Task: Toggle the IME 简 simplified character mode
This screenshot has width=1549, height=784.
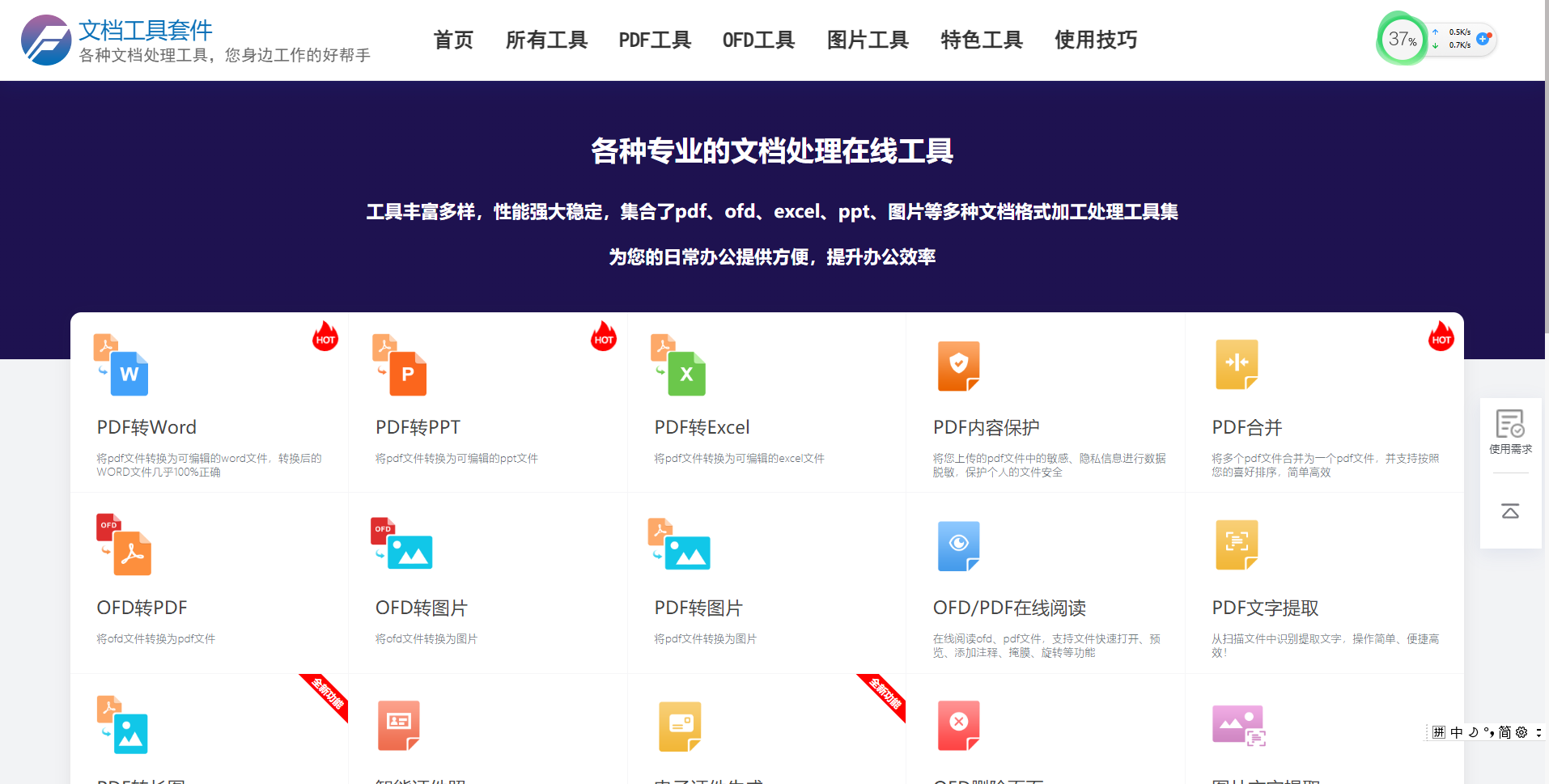Action: [1505, 732]
